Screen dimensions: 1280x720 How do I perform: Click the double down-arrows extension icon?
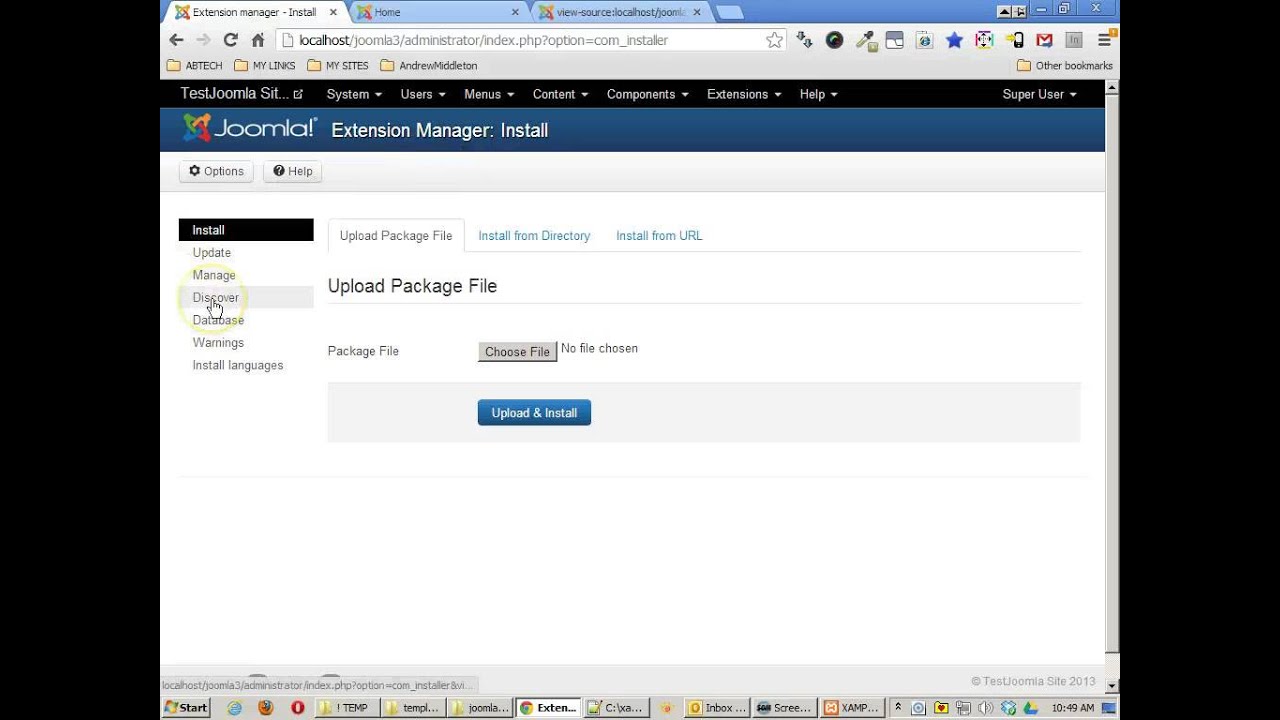[804, 40]
